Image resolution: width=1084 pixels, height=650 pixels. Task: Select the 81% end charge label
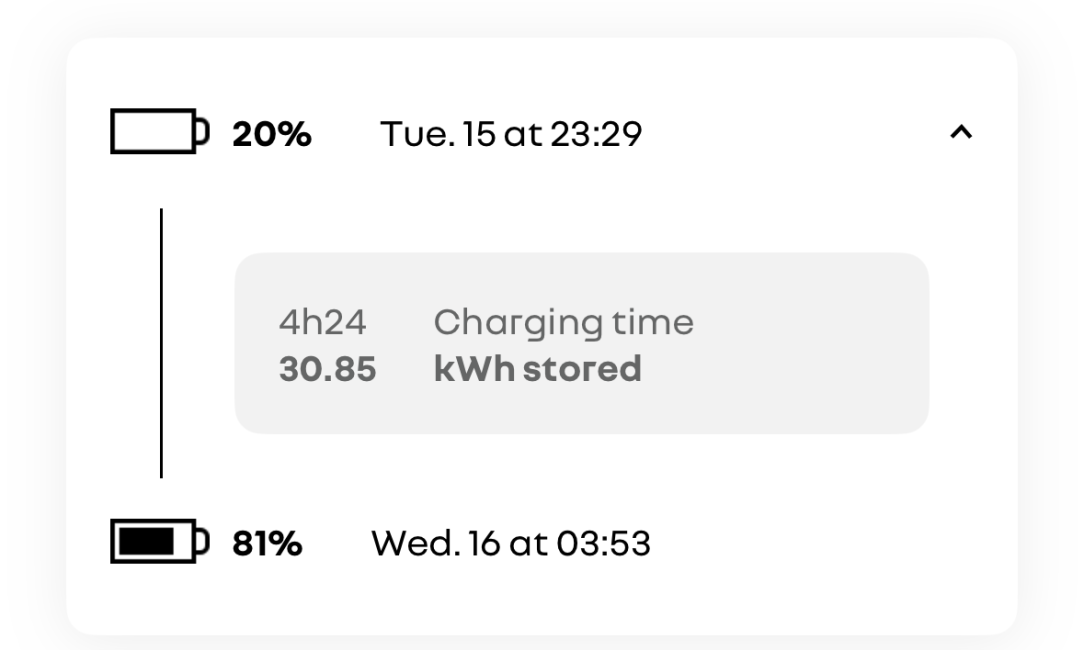(267, 544)
